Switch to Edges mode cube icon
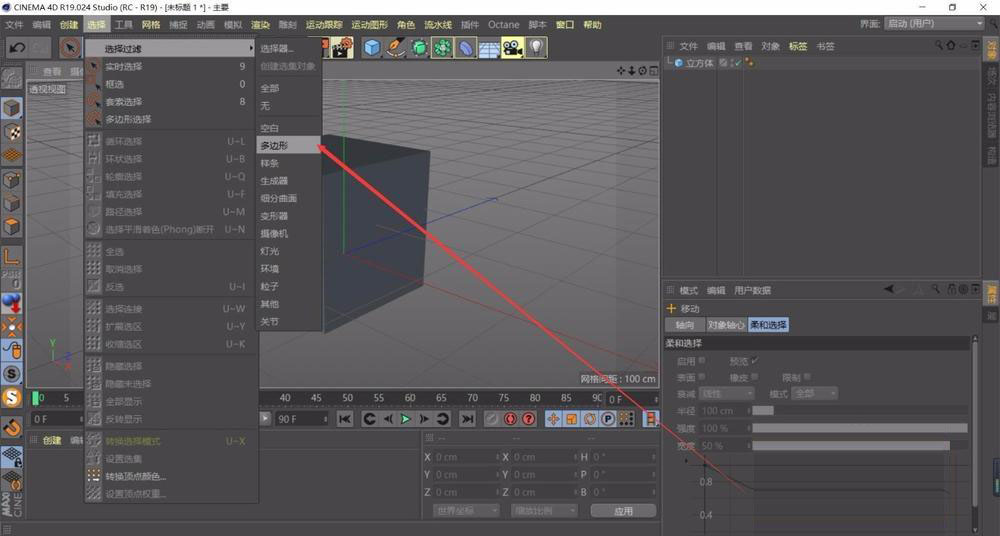1000x536 pixels. [11, 204]
